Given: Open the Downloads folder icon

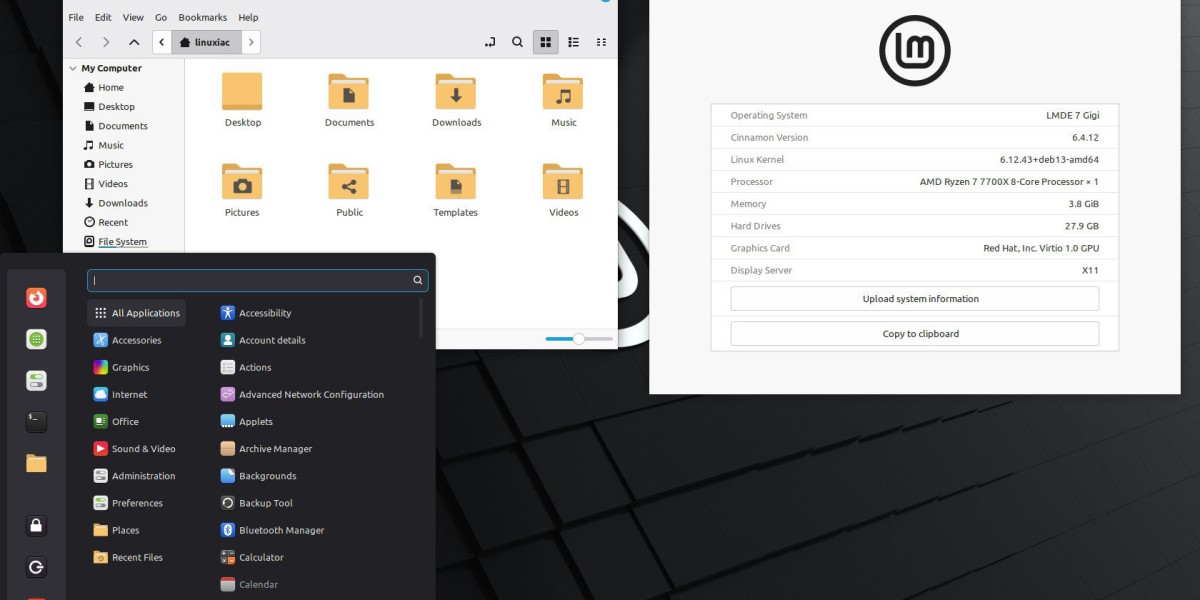Looking at the screenshot, I should click(456, 93).
